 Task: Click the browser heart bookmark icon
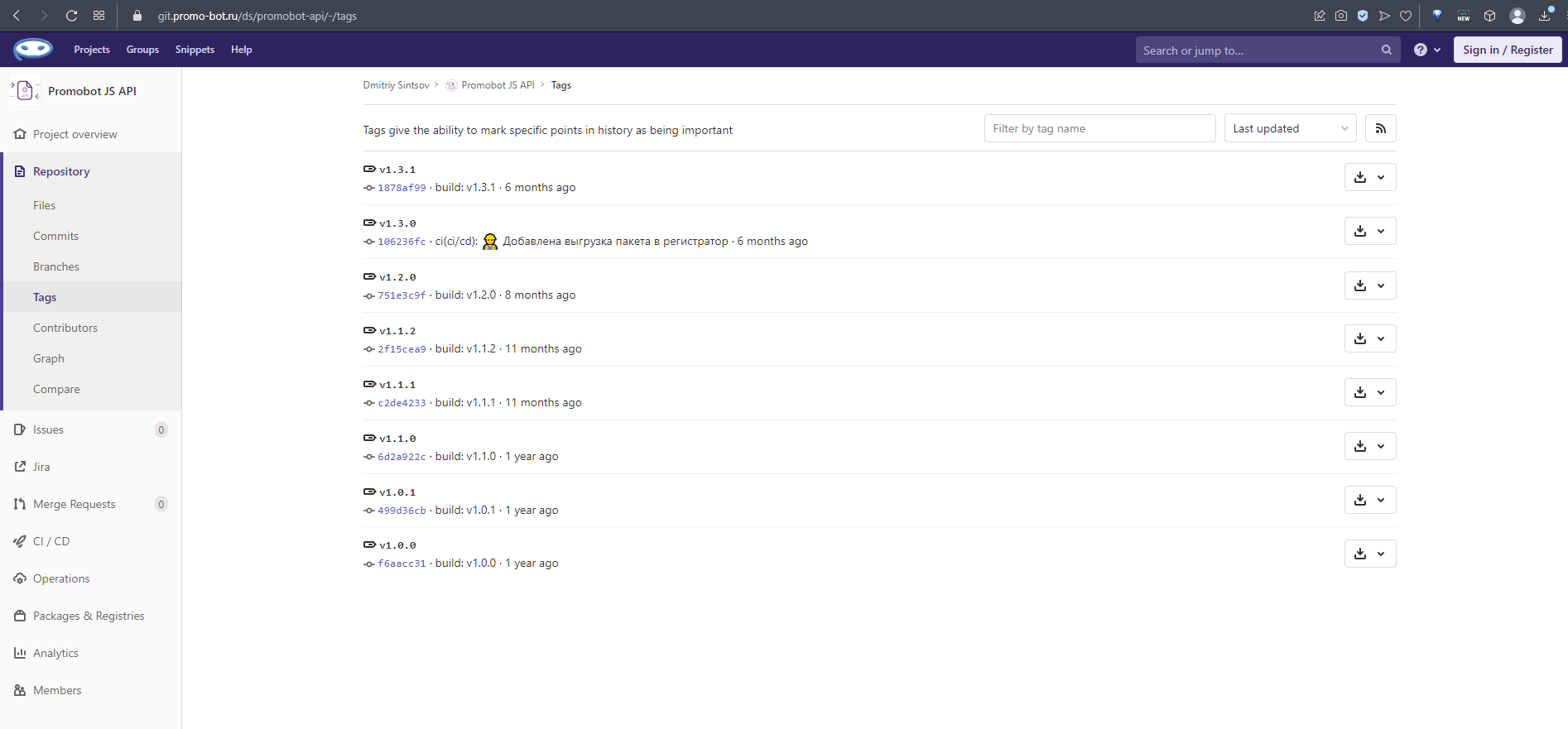tap(1406, 16)
